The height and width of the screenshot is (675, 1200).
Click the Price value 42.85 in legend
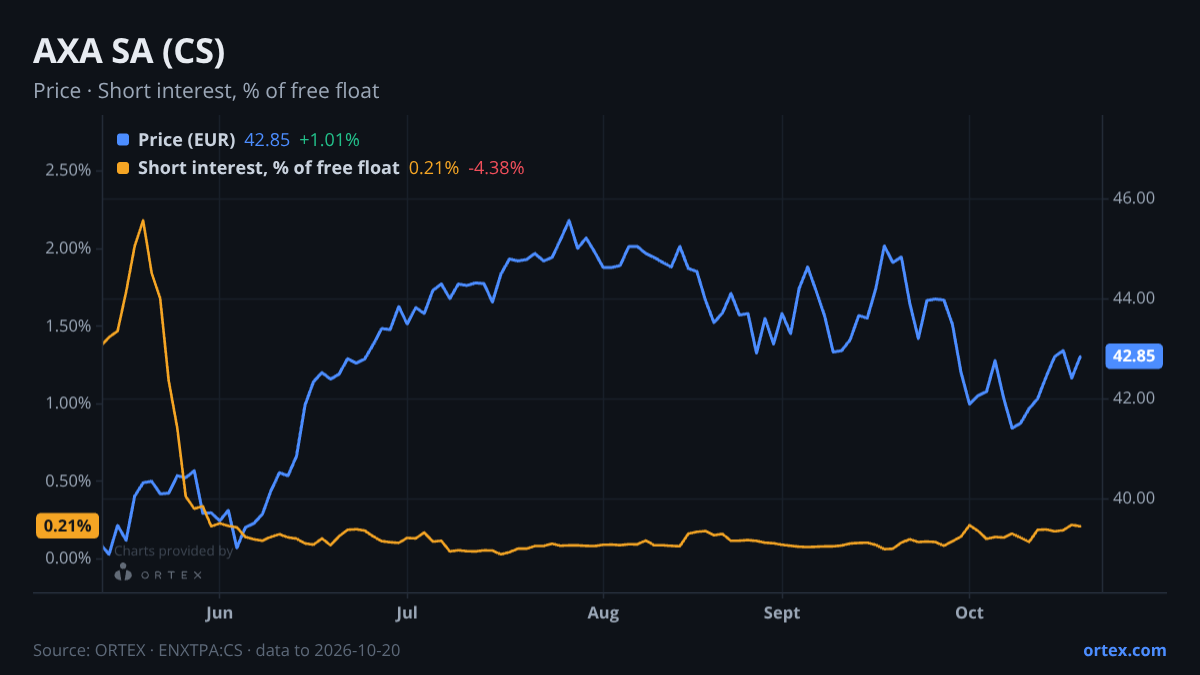click(x=267, y=140)
